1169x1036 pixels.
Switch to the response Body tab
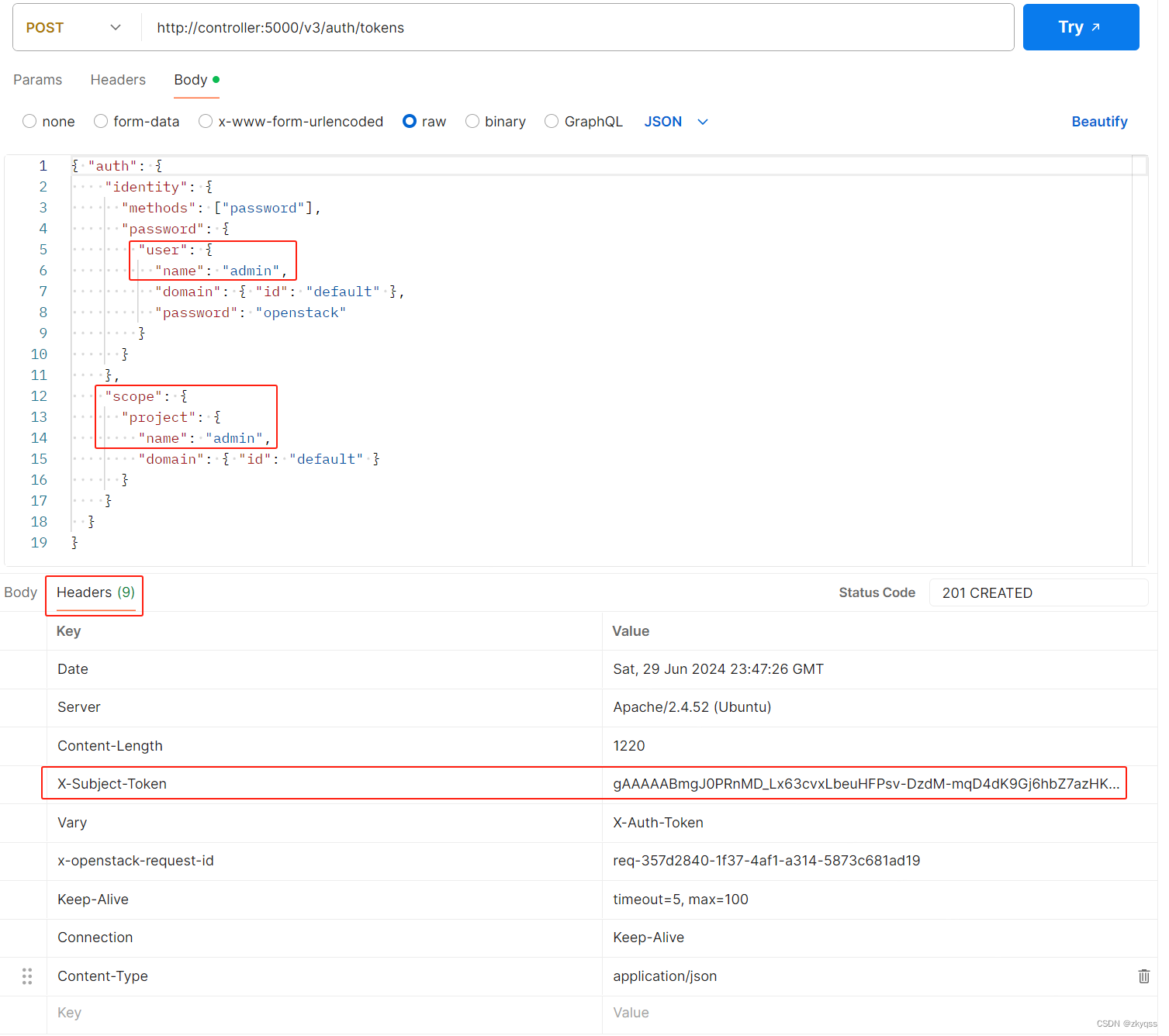(20, 592)
